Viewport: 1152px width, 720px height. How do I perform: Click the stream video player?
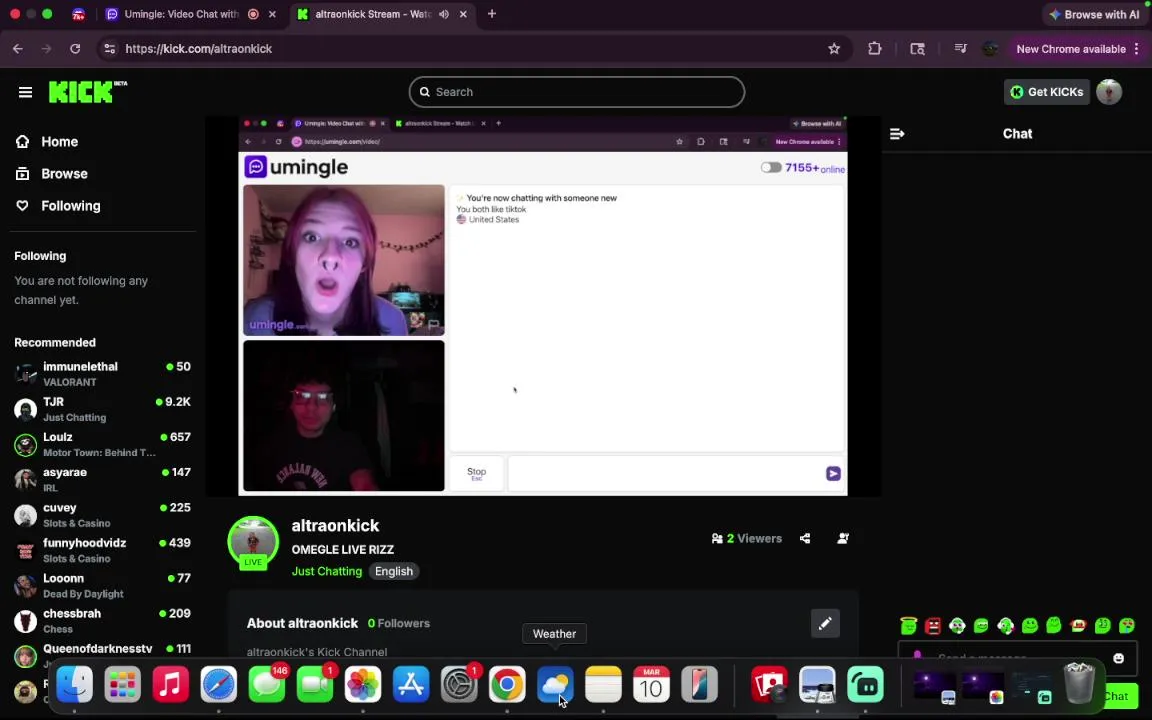543,306
